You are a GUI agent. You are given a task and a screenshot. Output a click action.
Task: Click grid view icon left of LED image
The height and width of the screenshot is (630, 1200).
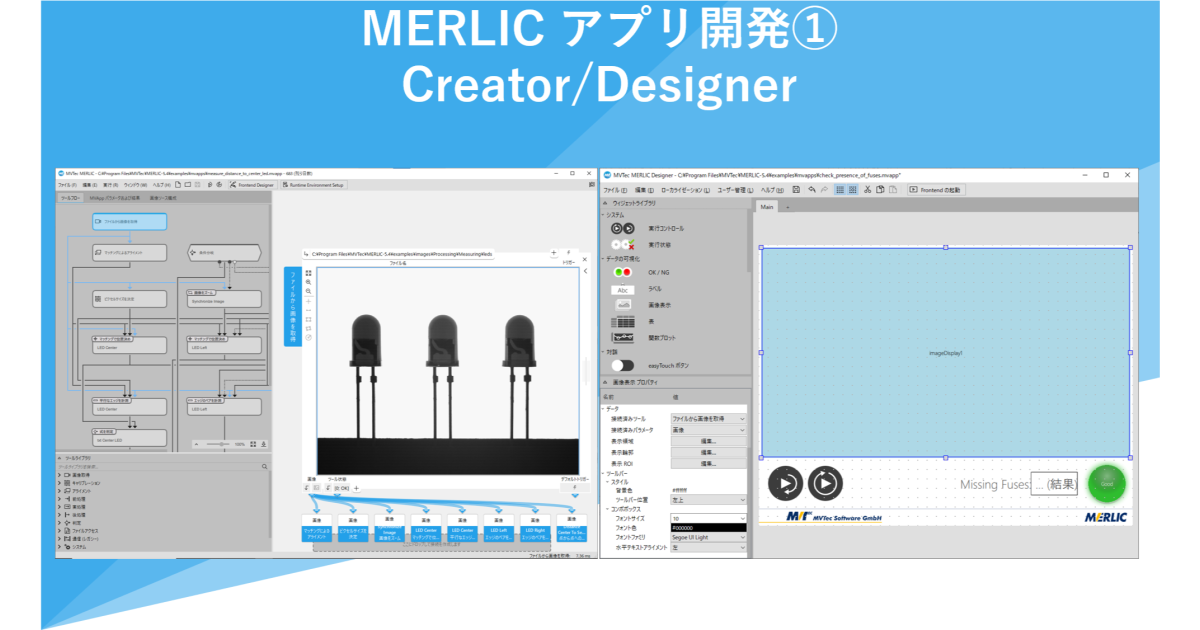[x=309, y=272]
